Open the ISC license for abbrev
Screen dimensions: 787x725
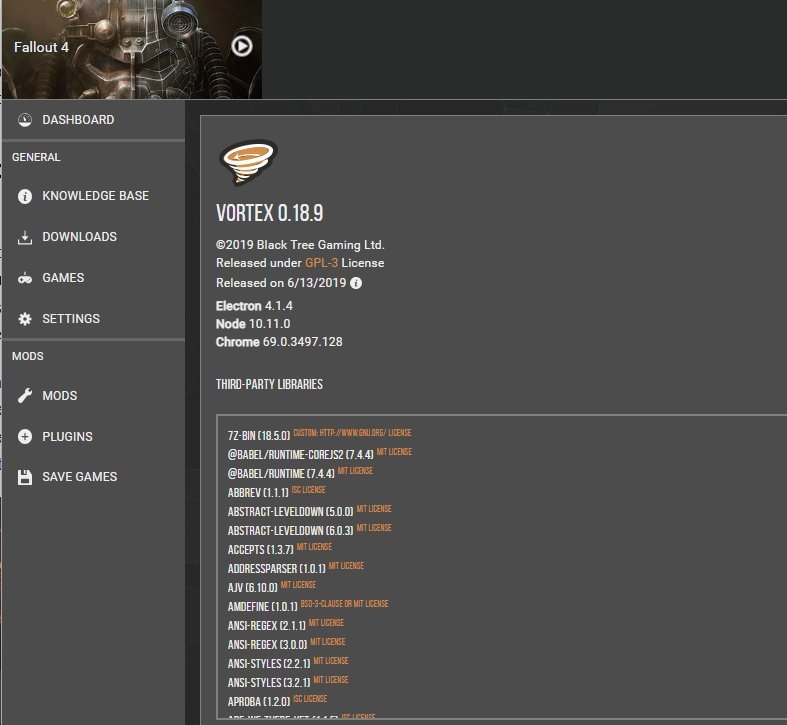coord(308,490)
